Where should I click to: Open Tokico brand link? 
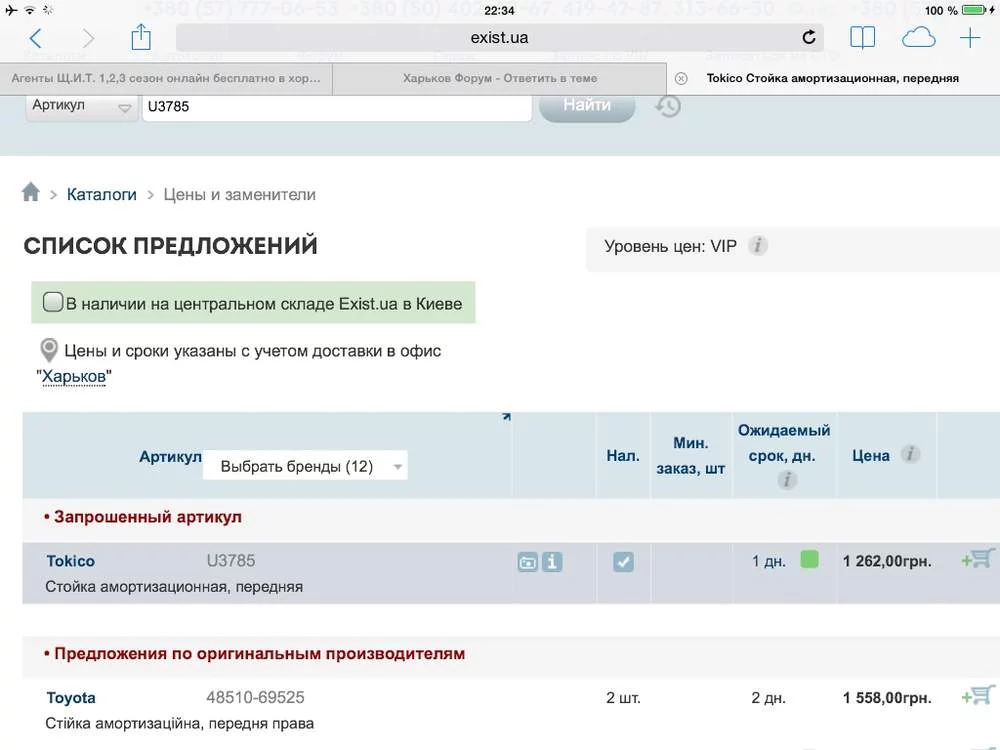click(x=70, y=561)
